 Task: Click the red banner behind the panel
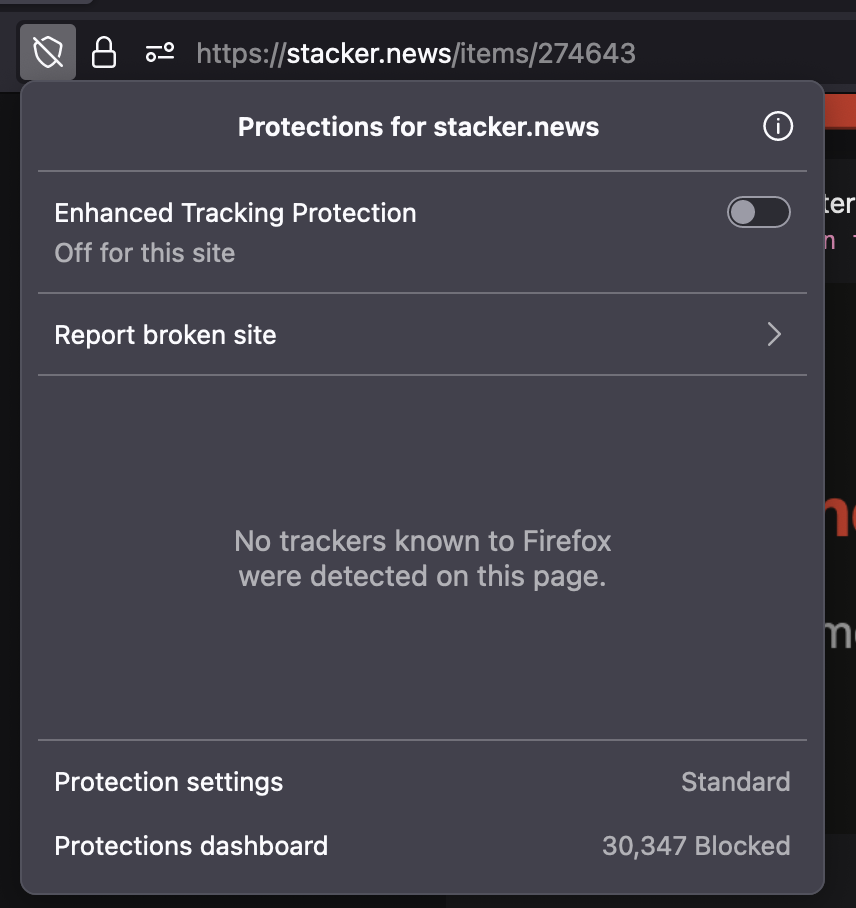[x=838, y=110]
